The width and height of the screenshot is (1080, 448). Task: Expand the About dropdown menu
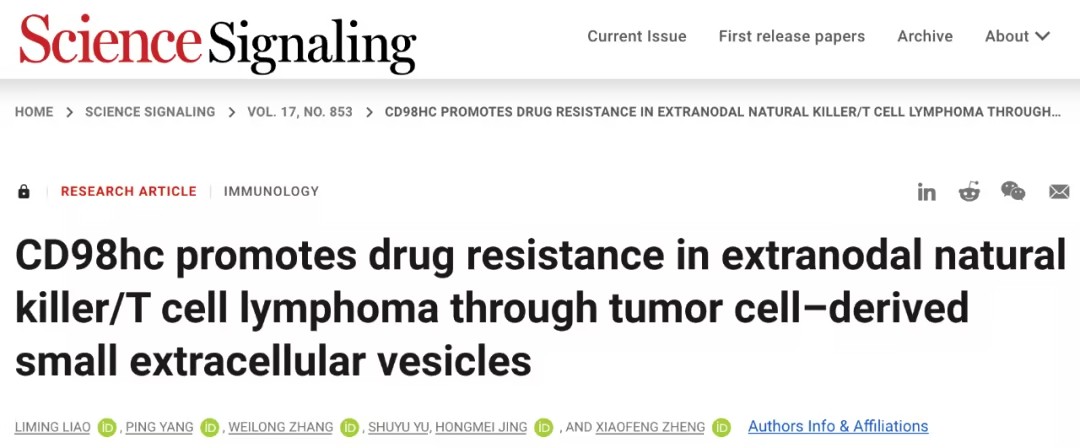tap(1017, 36)
